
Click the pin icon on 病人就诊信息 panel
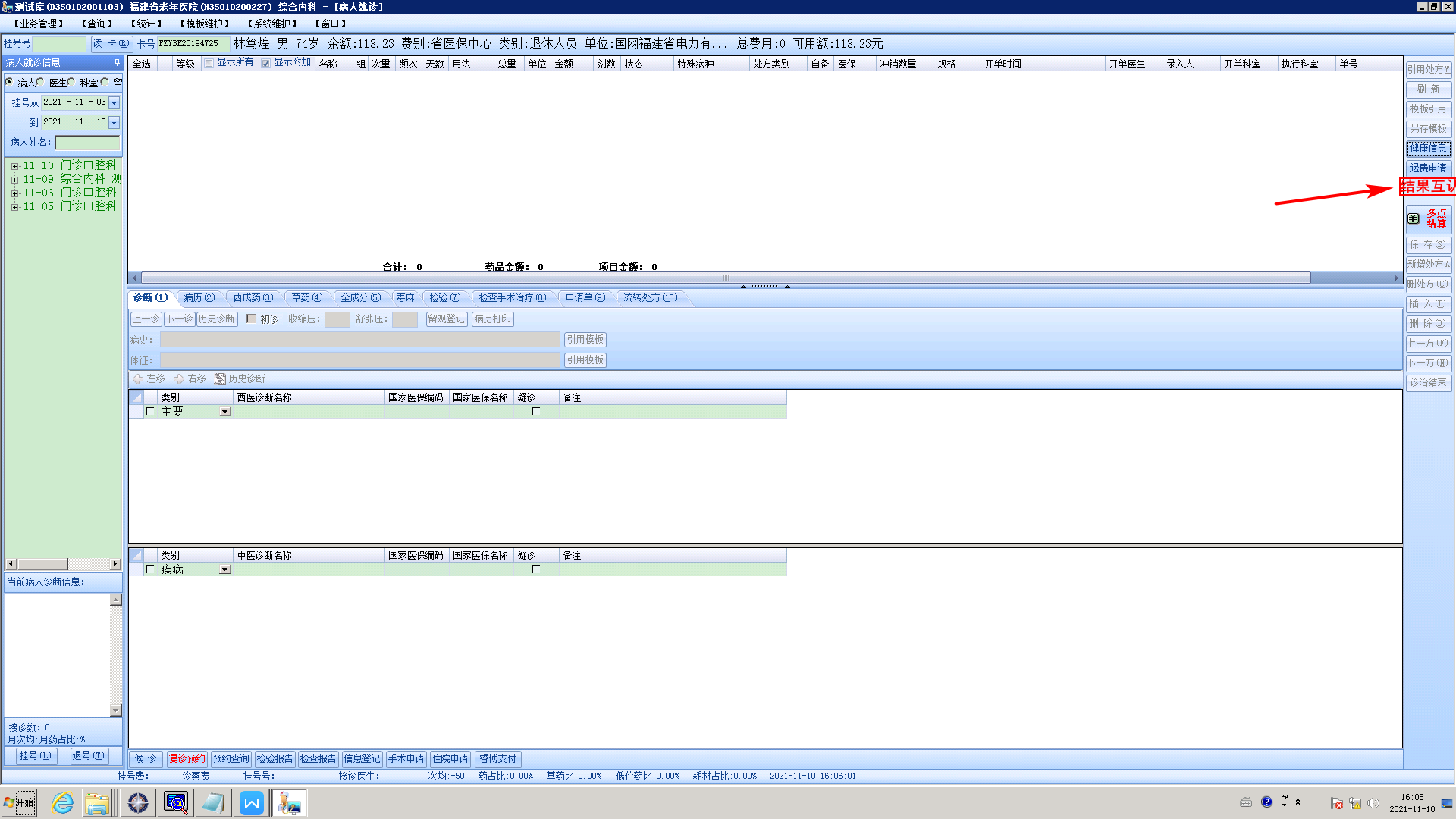pyautogui.click(x=117, y=62)
